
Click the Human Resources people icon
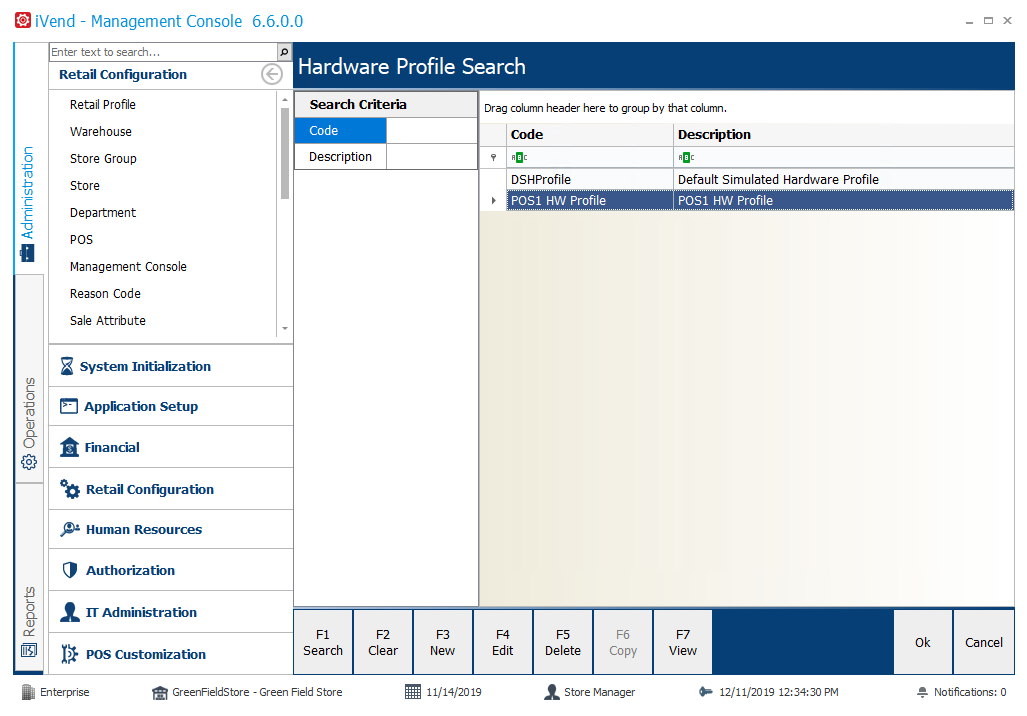pyautogui.click(x=69, y=529)
